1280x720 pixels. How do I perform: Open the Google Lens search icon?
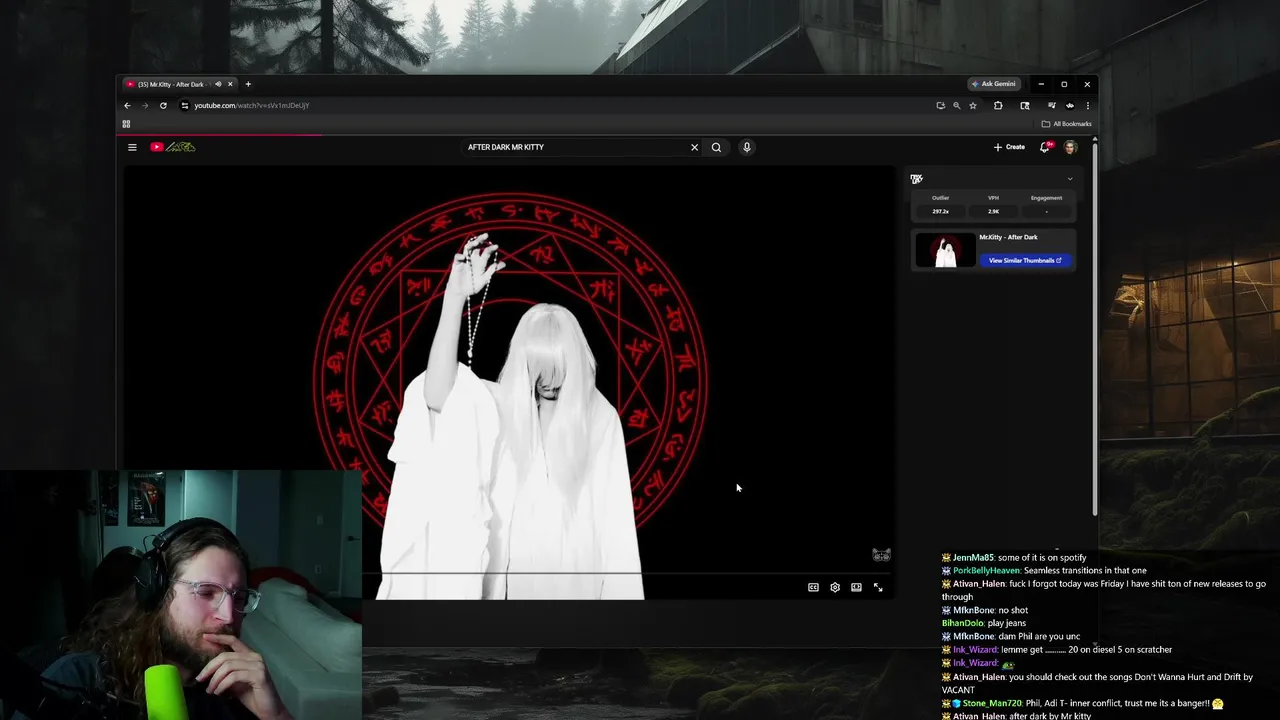click(x=1025, y=105)
